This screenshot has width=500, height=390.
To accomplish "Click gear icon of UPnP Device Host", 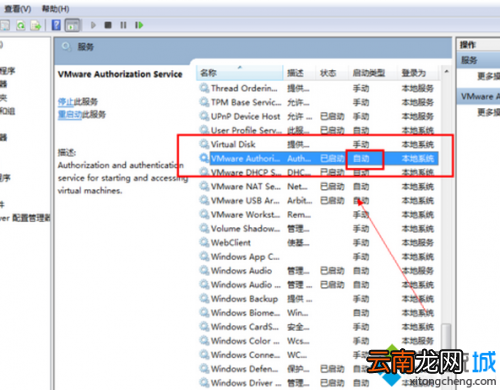I will pos(204,116).
